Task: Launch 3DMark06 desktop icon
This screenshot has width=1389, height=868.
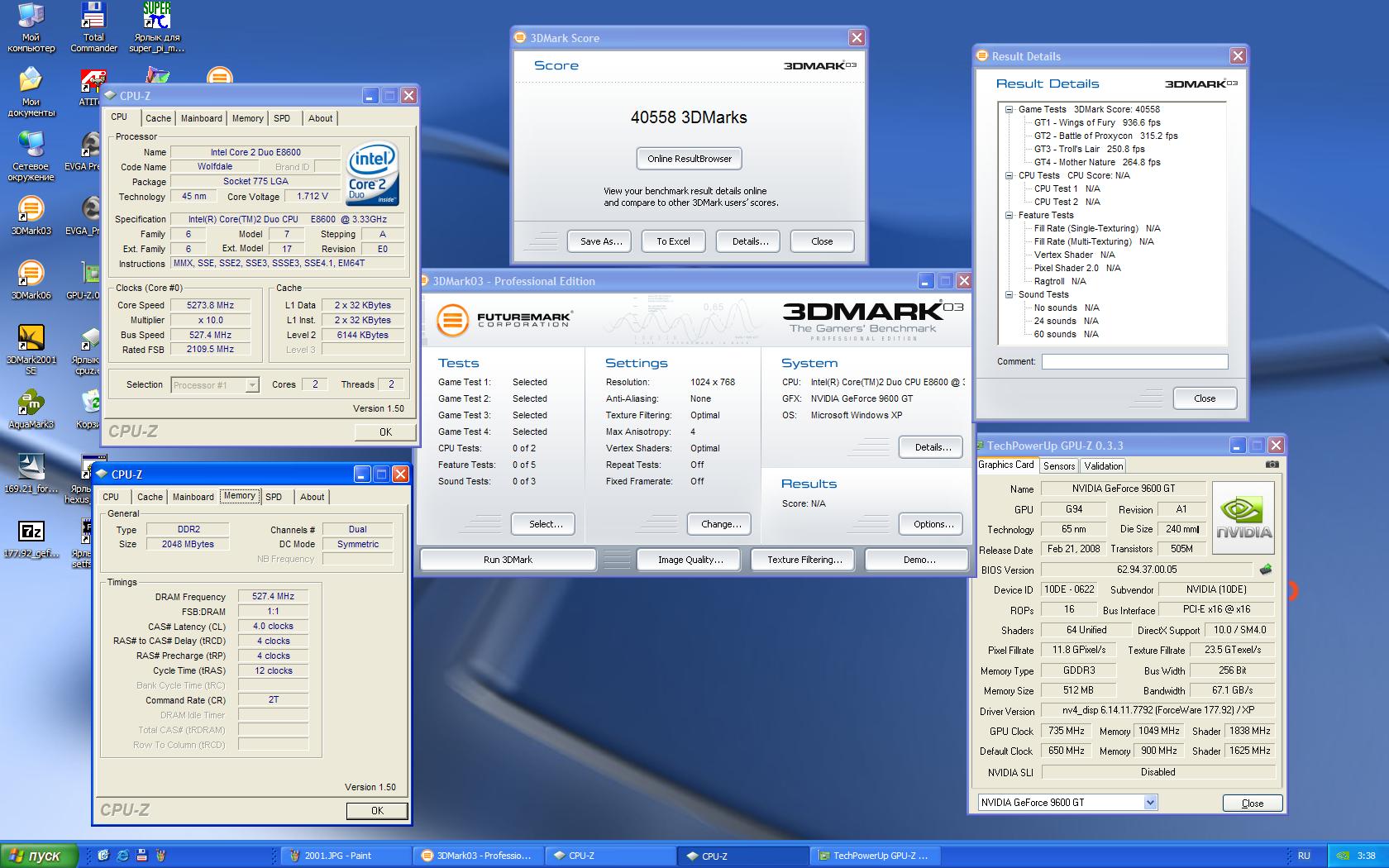Action: point(31,281)
